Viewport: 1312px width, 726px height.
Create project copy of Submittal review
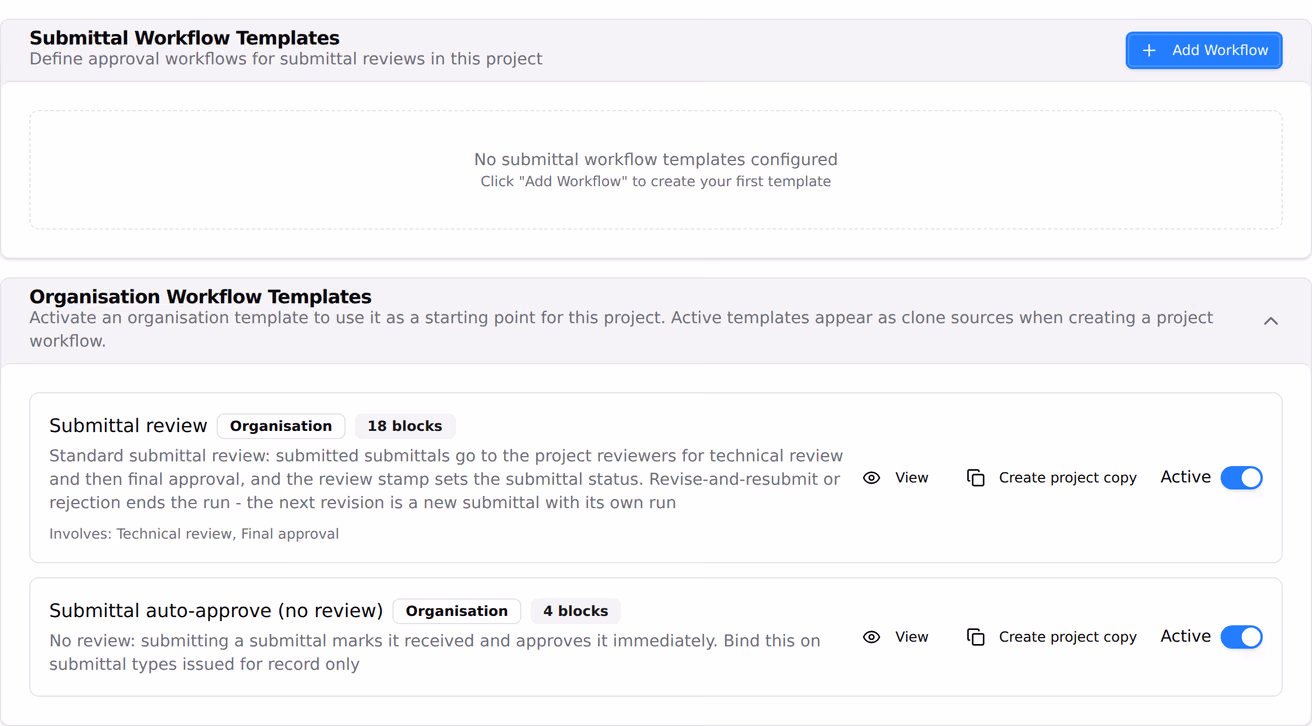(1052, 478)
